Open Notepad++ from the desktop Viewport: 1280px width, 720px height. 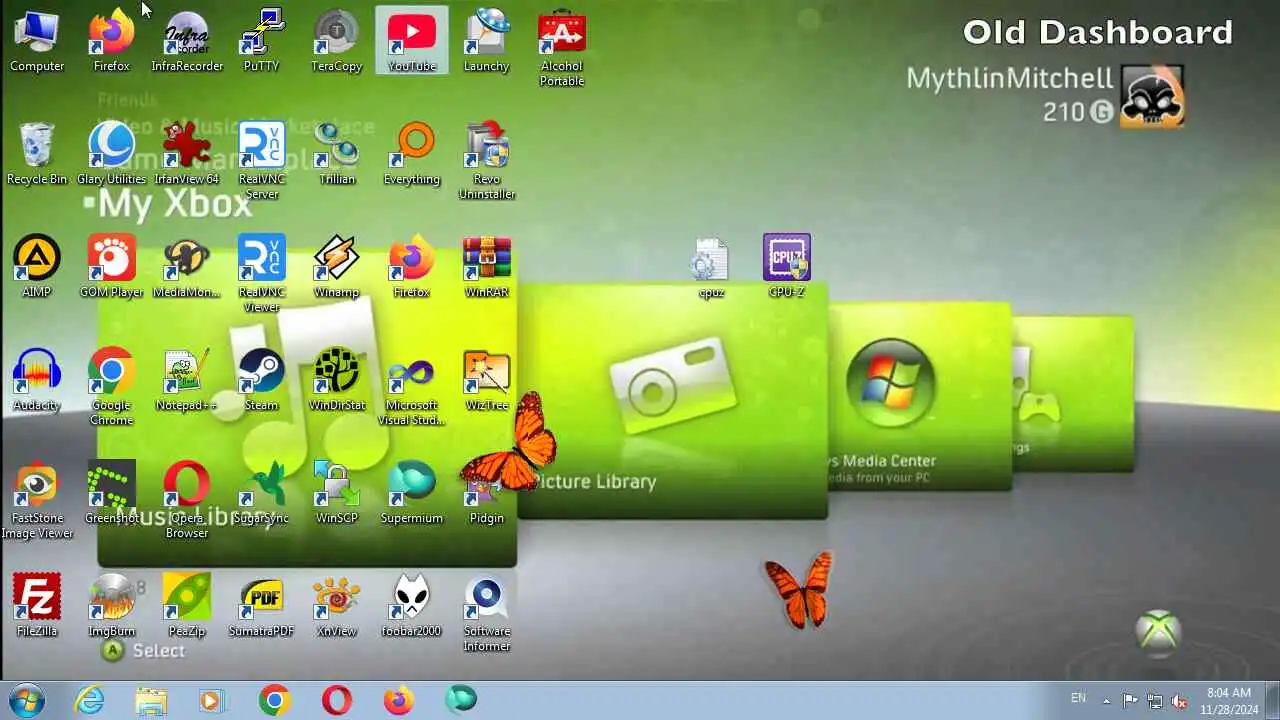coord(187,380)
